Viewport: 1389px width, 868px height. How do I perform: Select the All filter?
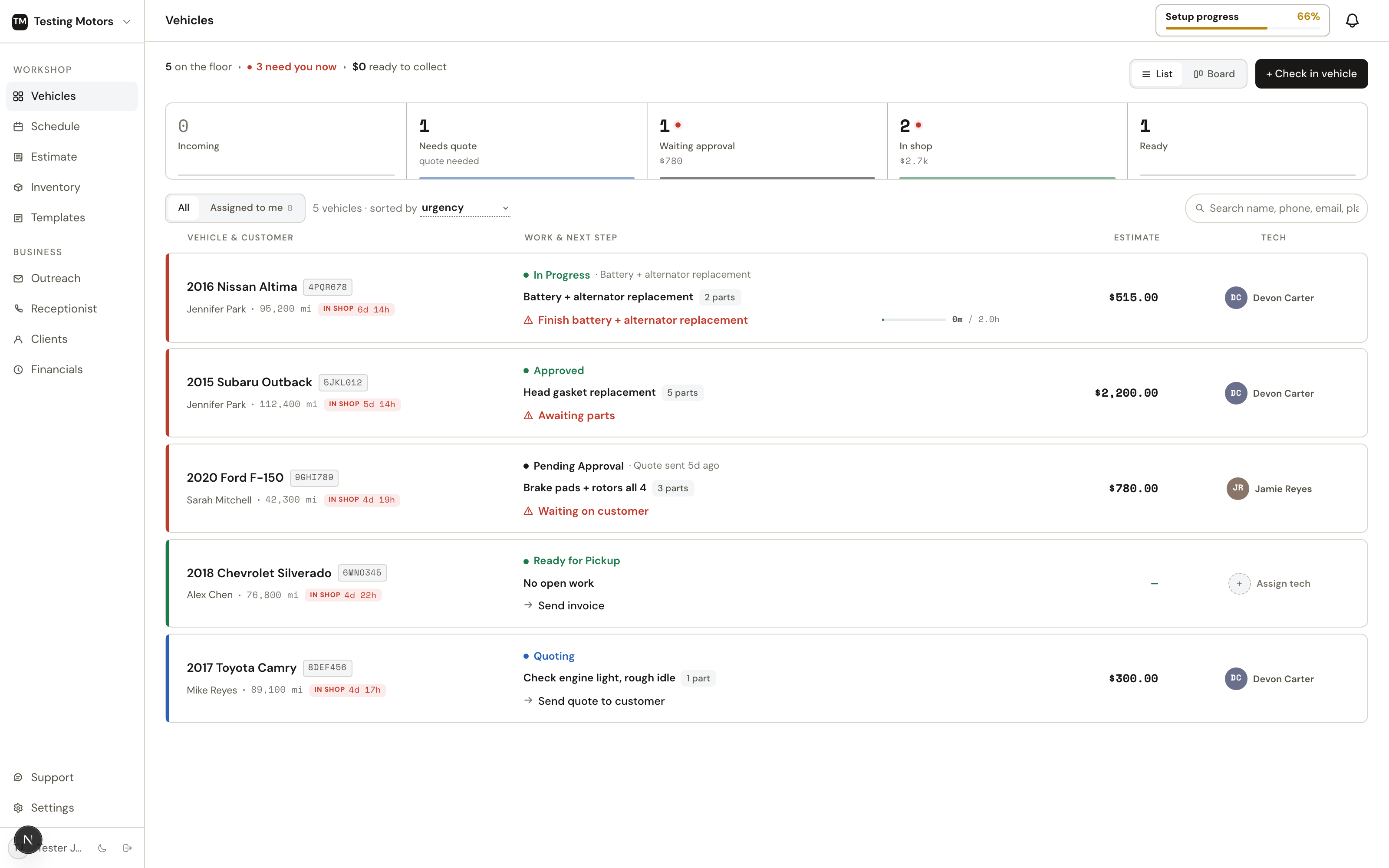coord(184,208)
